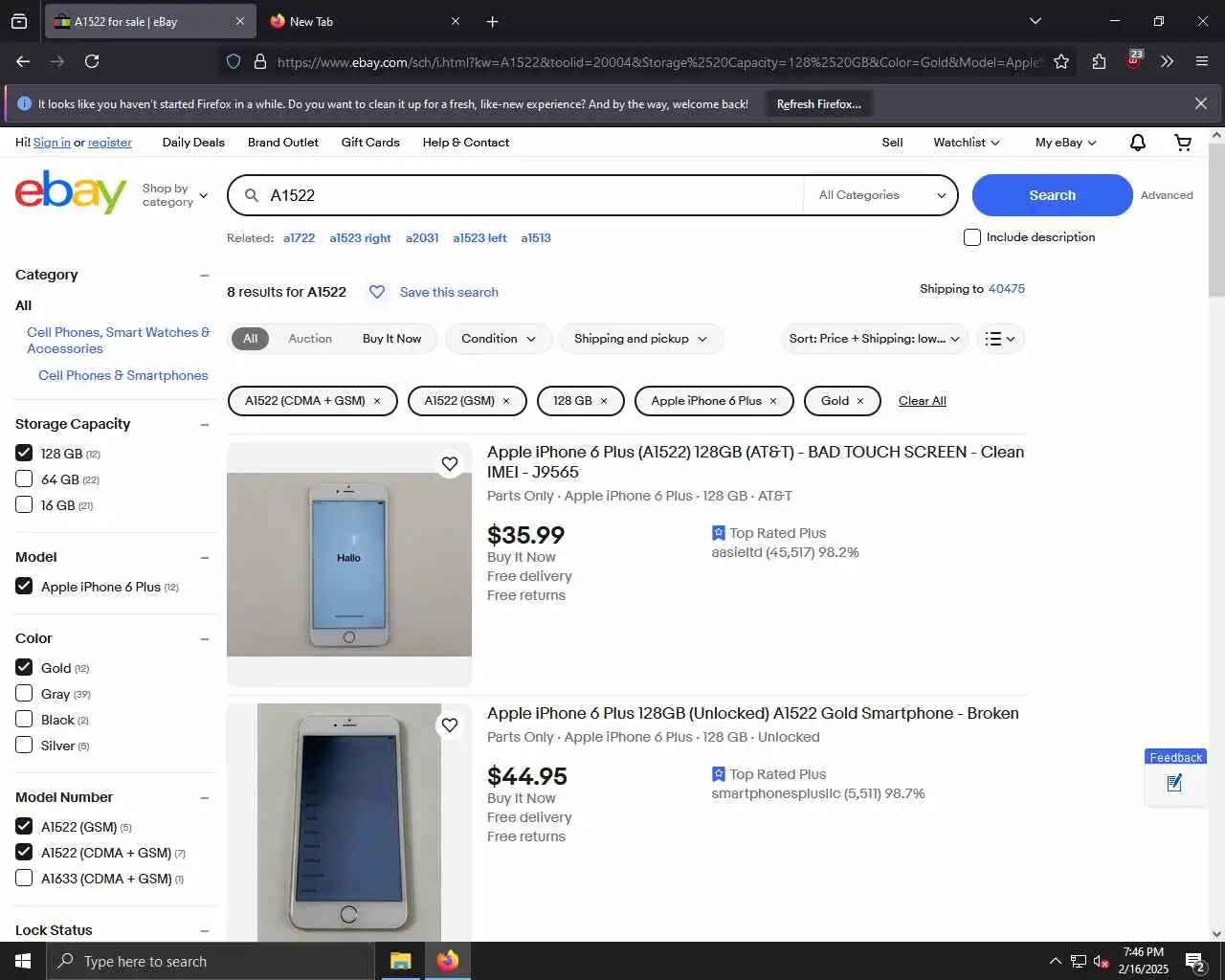
Task: Open the Feedback side button
Action: point(1175,777)
